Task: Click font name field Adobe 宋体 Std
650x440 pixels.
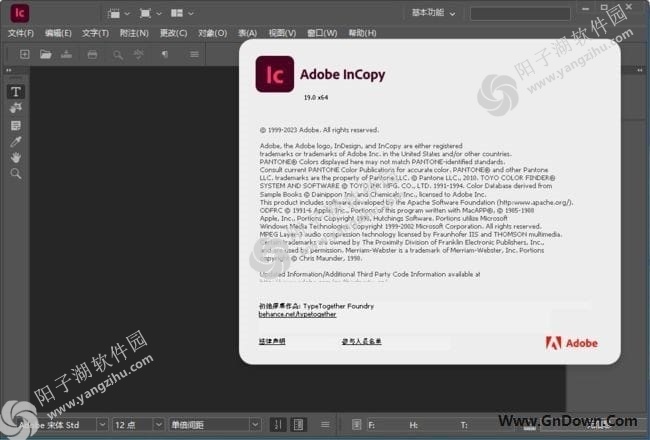Action: pyautogui.click(x=56, y=425)
